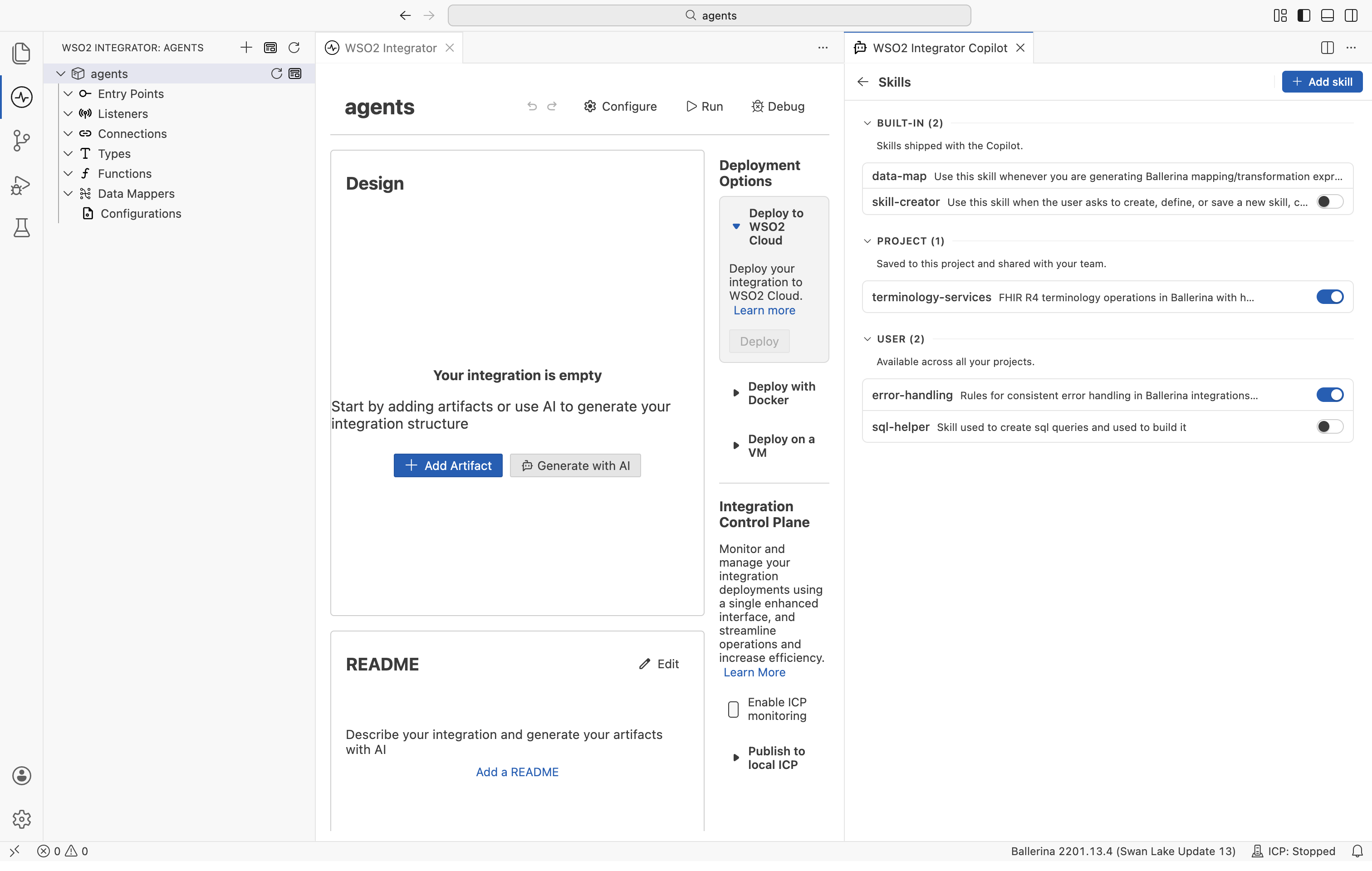Screen dimensions: 1372x871
Task: Toggle the primary side bar
Action: click(x=1303, y=15)
